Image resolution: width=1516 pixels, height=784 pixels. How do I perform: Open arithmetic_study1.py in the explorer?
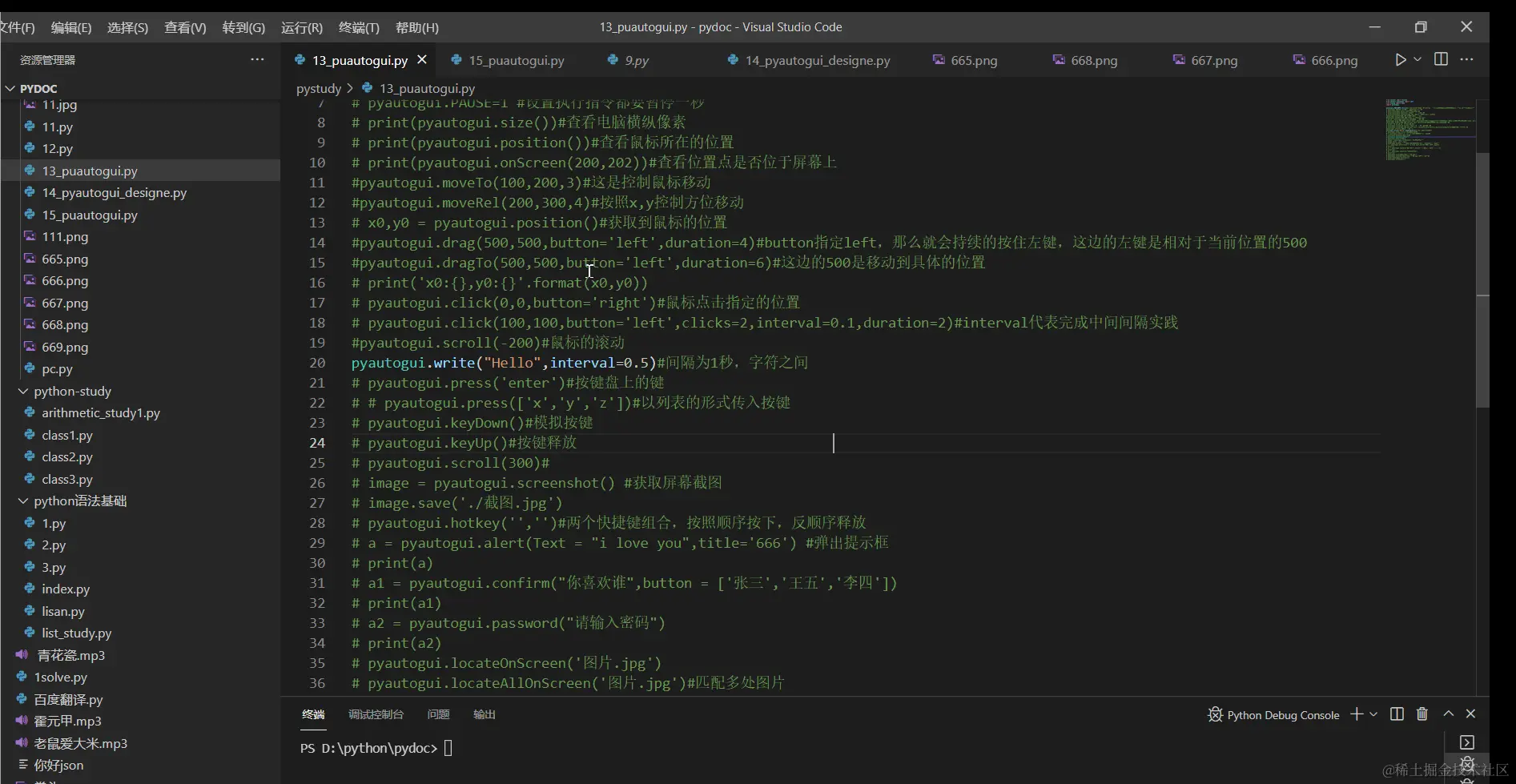pyautogui.click(x=101, y=412)
